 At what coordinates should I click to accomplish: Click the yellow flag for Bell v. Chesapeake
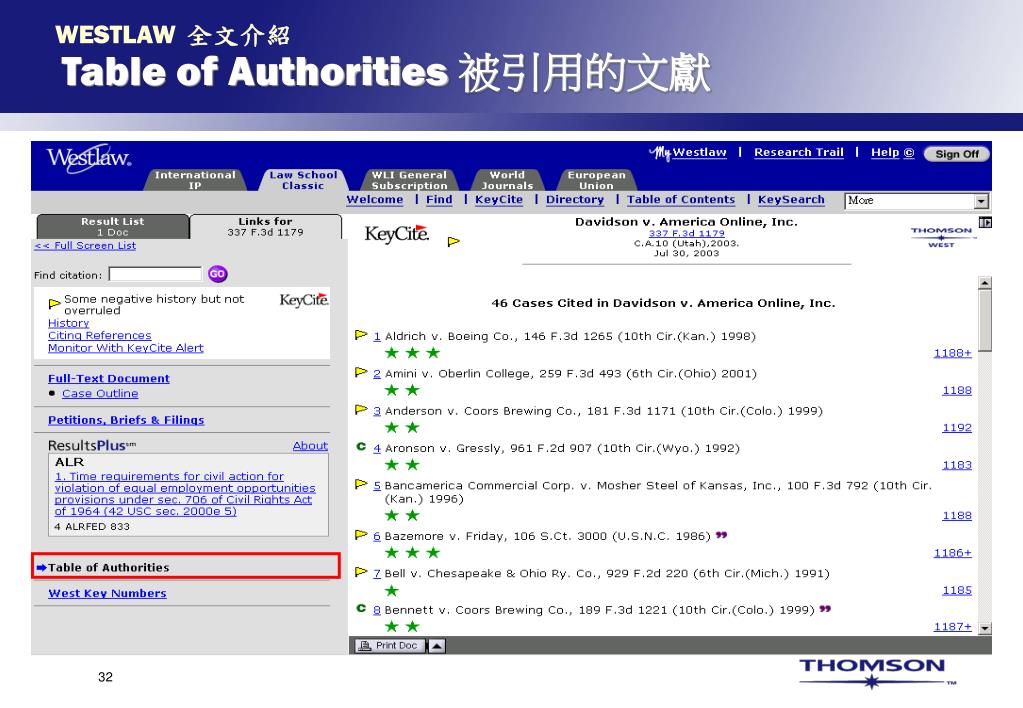[361, 572]
